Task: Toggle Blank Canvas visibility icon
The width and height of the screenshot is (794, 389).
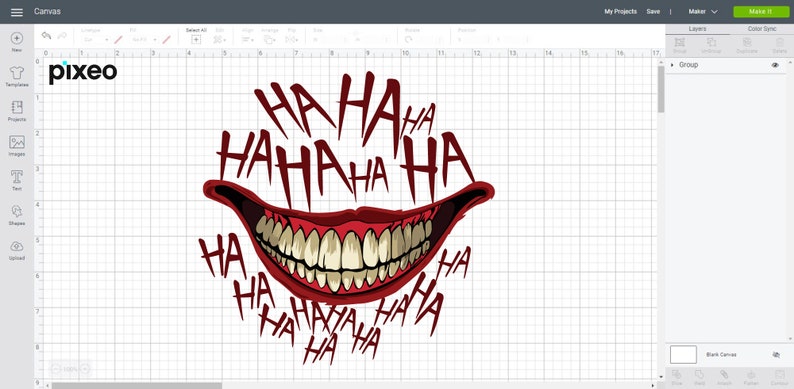Action: tap(776, 355)
